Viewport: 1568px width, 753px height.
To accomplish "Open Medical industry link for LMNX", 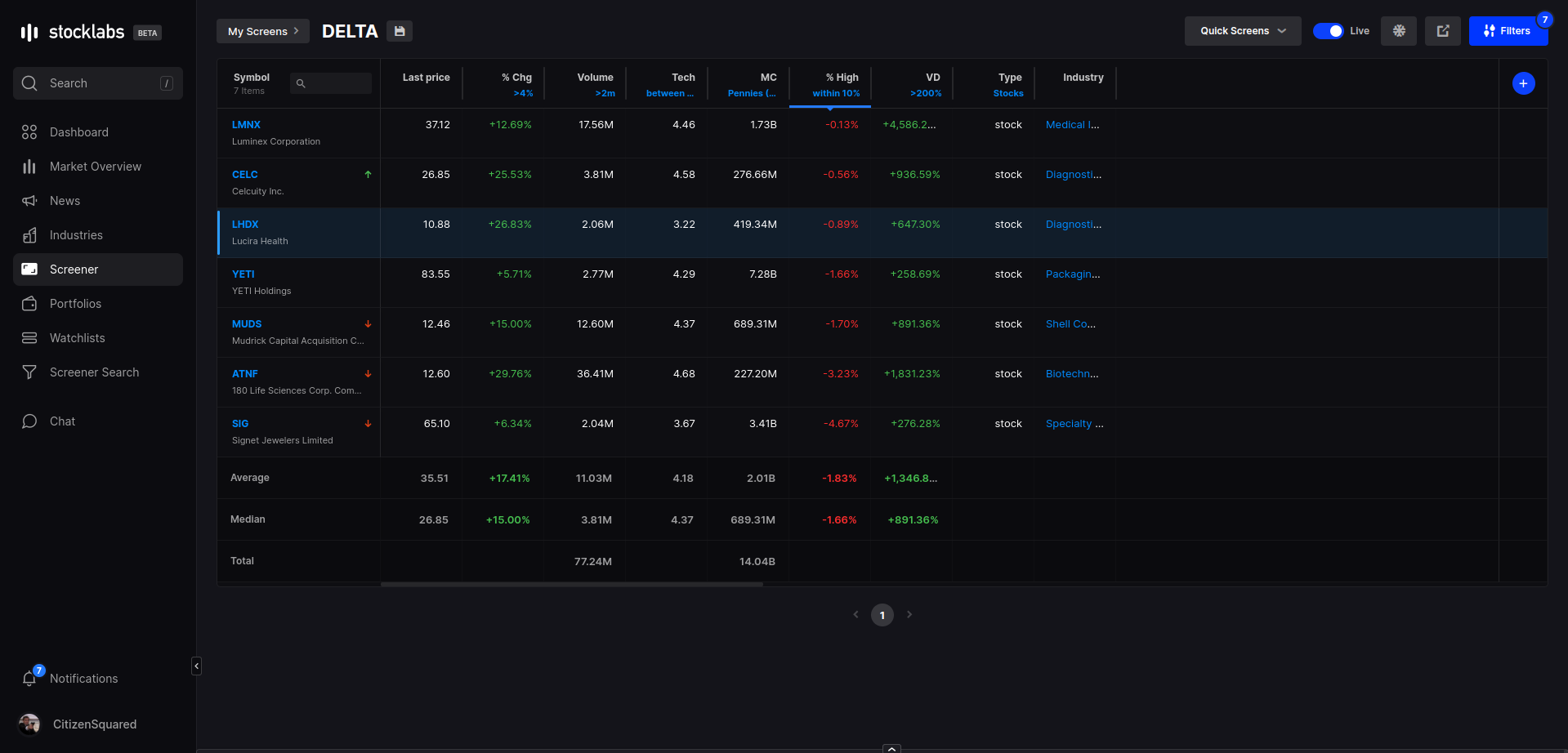I will 1073,125.
